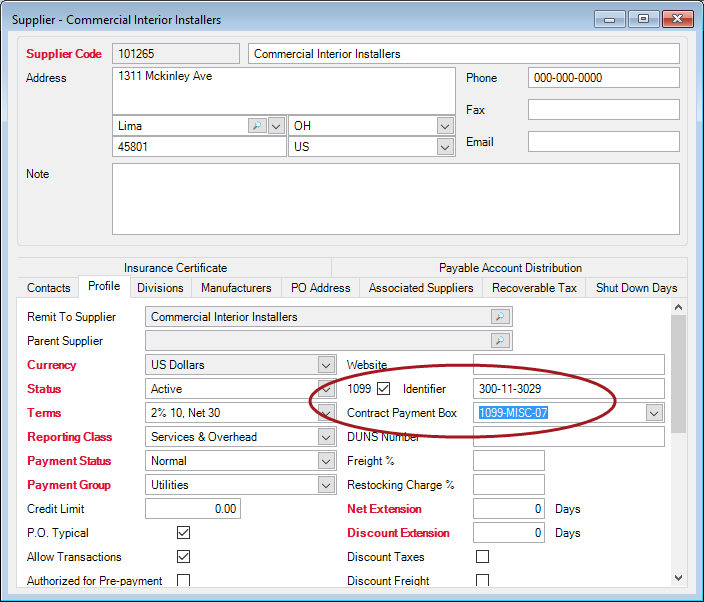Viewport: 704px width, 602px height.
Task: Click the Freight % field
Action: [x=509, y=461]
